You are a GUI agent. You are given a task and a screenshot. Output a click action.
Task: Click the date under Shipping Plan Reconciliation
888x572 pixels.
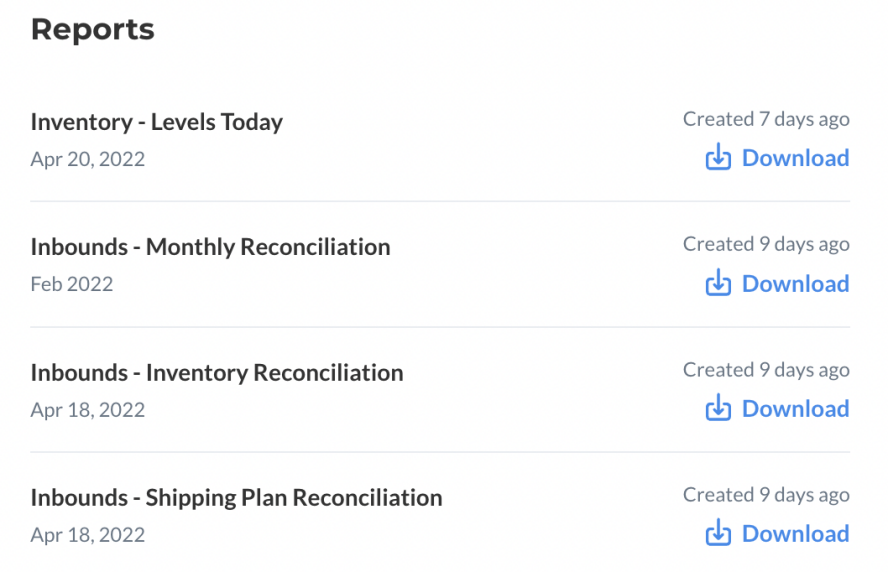coord(88,535)
